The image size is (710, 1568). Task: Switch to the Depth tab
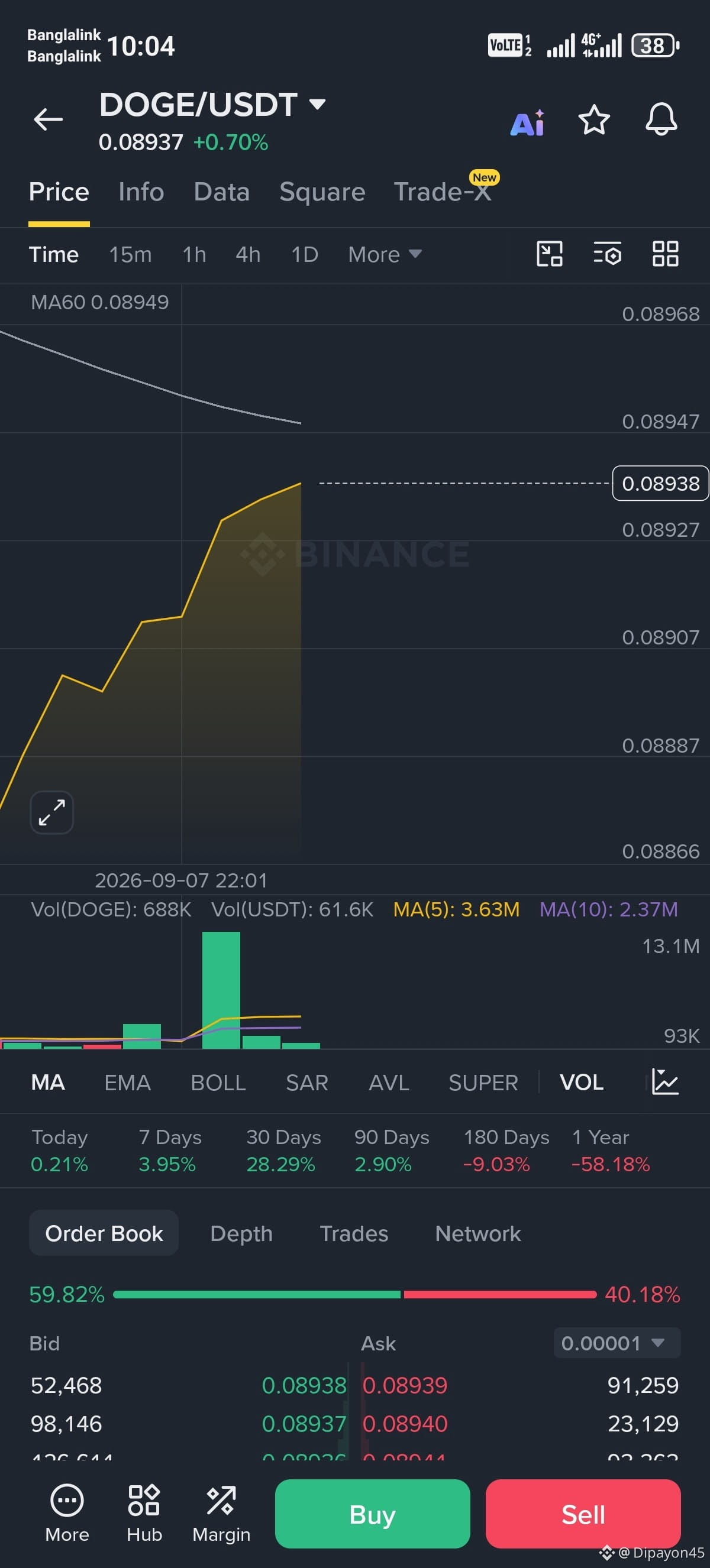point(241,1233)
